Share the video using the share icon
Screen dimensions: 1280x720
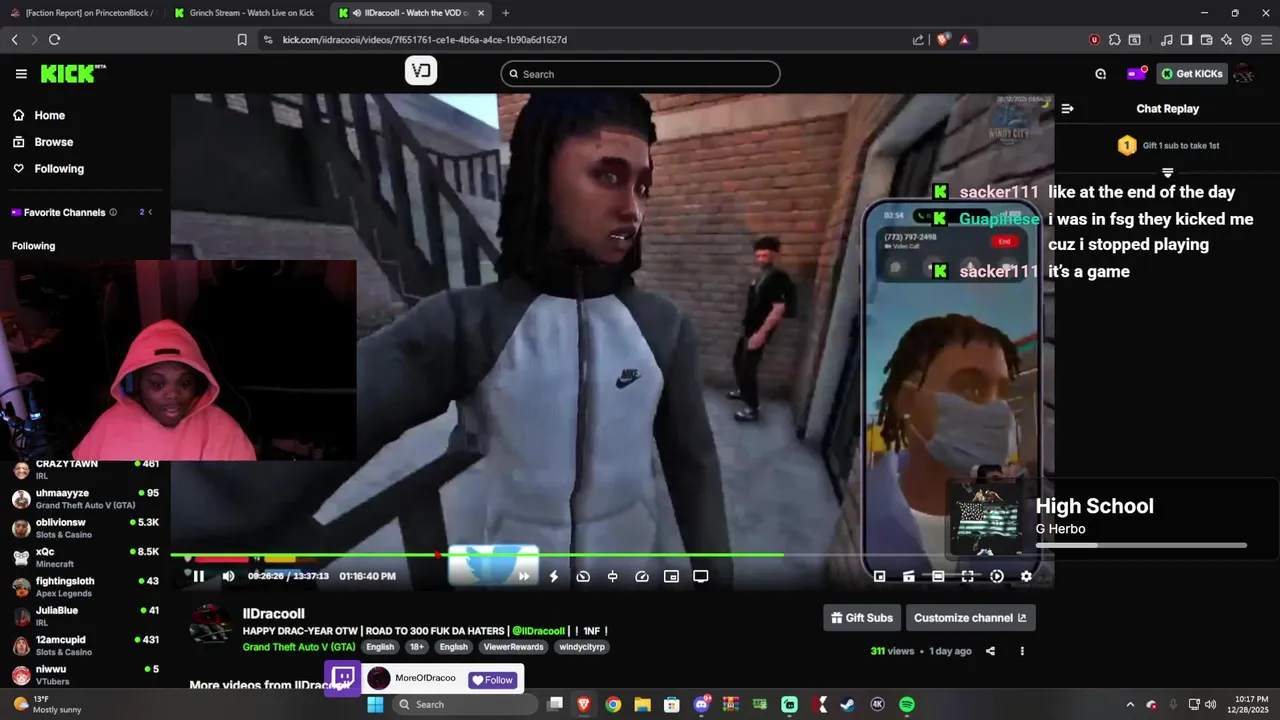[990, 651]
